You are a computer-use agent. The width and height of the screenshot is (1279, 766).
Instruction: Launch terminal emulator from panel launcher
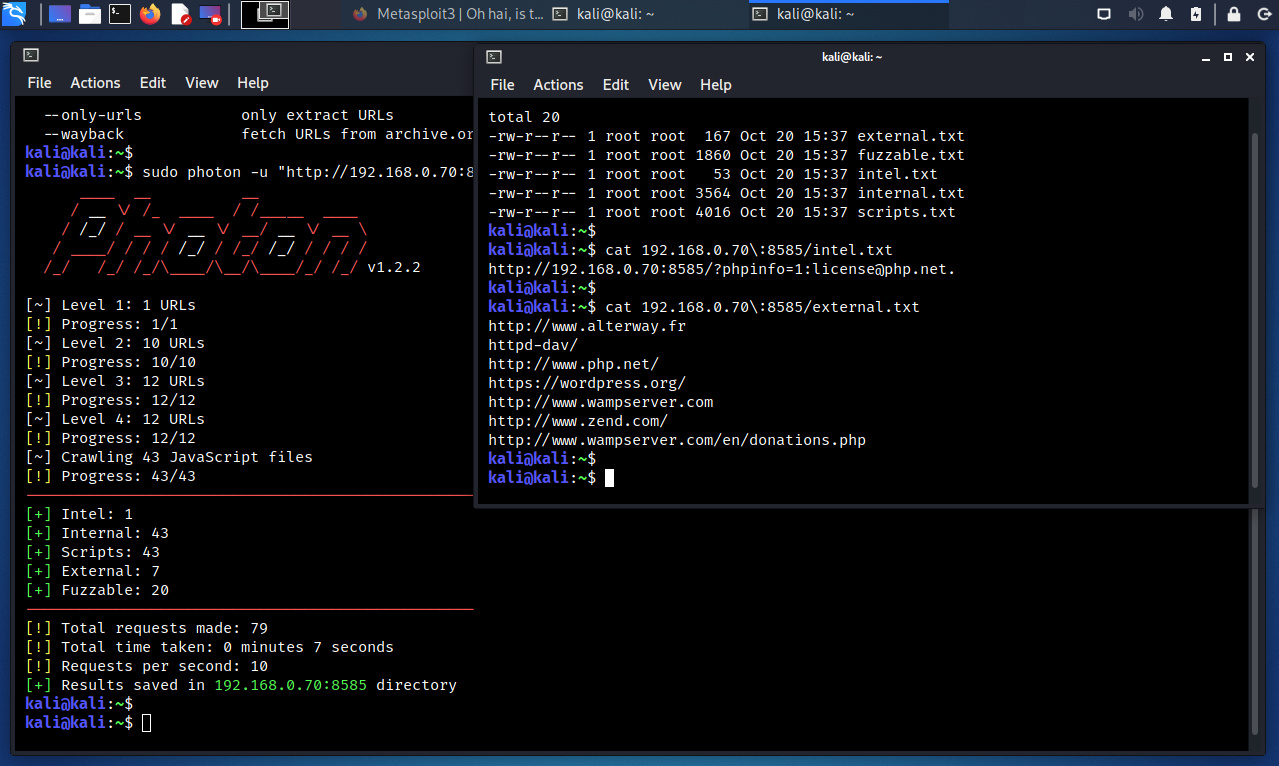tap(120, 14)
